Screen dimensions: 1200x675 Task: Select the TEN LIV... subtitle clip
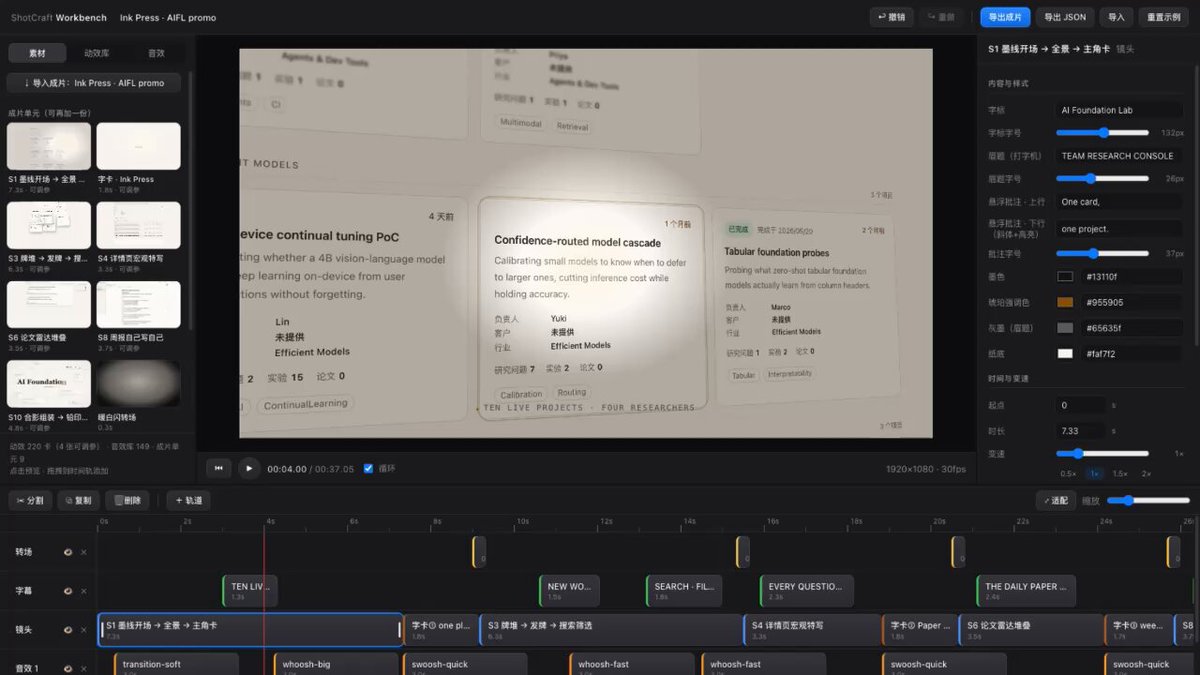tap(250, 591)
